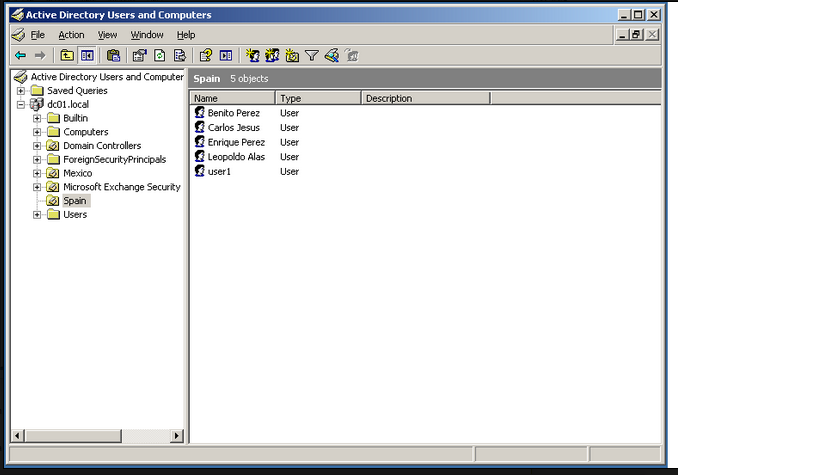Open filter options funnel icon

(312, 55)
